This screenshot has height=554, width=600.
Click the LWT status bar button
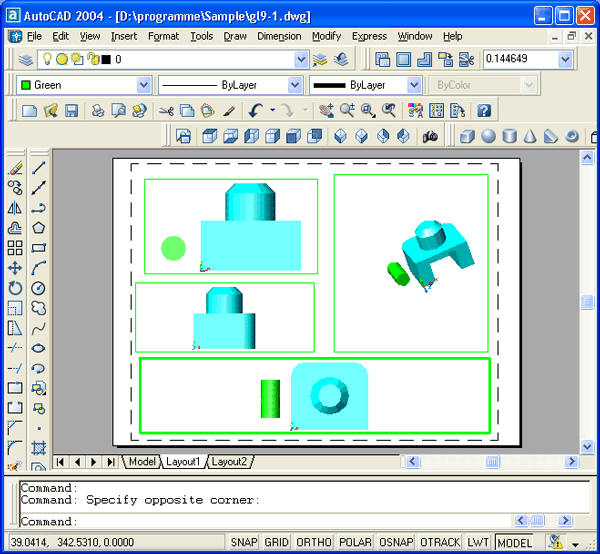pyautogui.click(x=478, y=542)
